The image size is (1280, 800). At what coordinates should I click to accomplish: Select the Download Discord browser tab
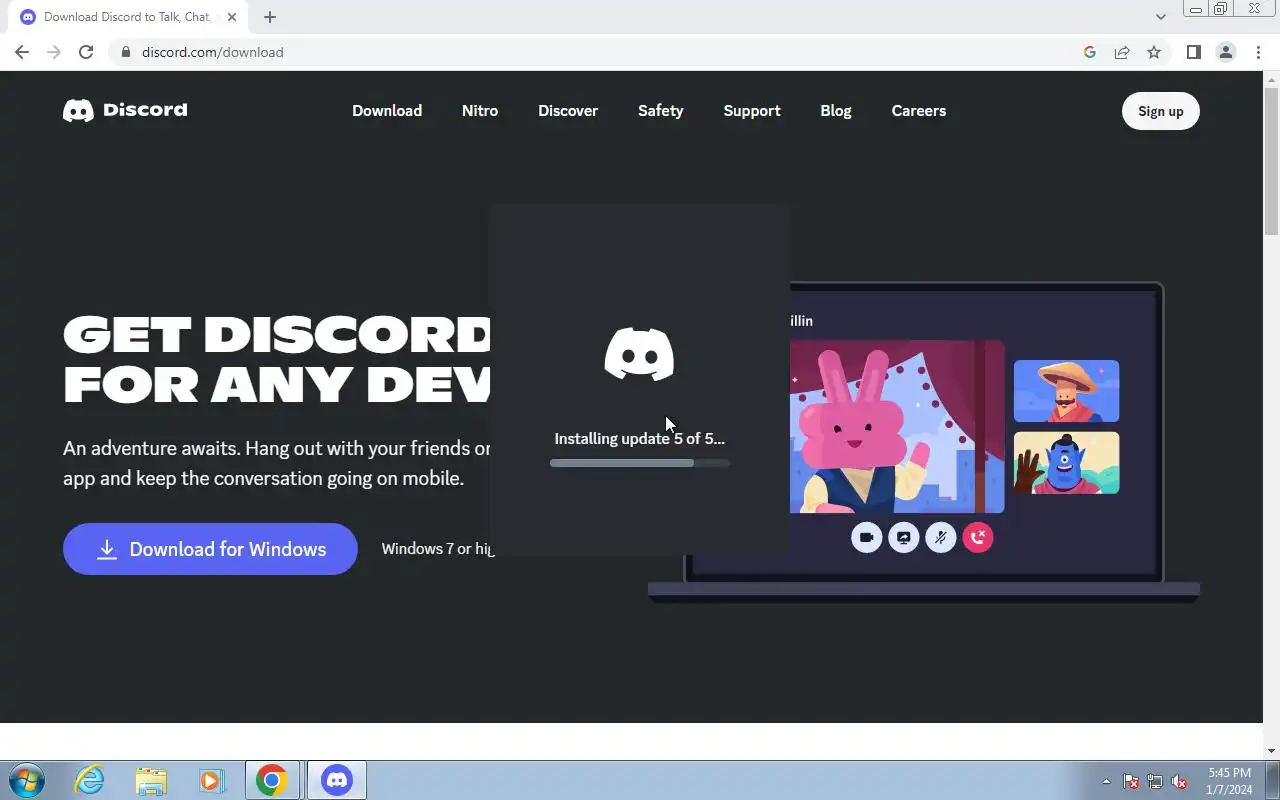click(x=128, y=17)
